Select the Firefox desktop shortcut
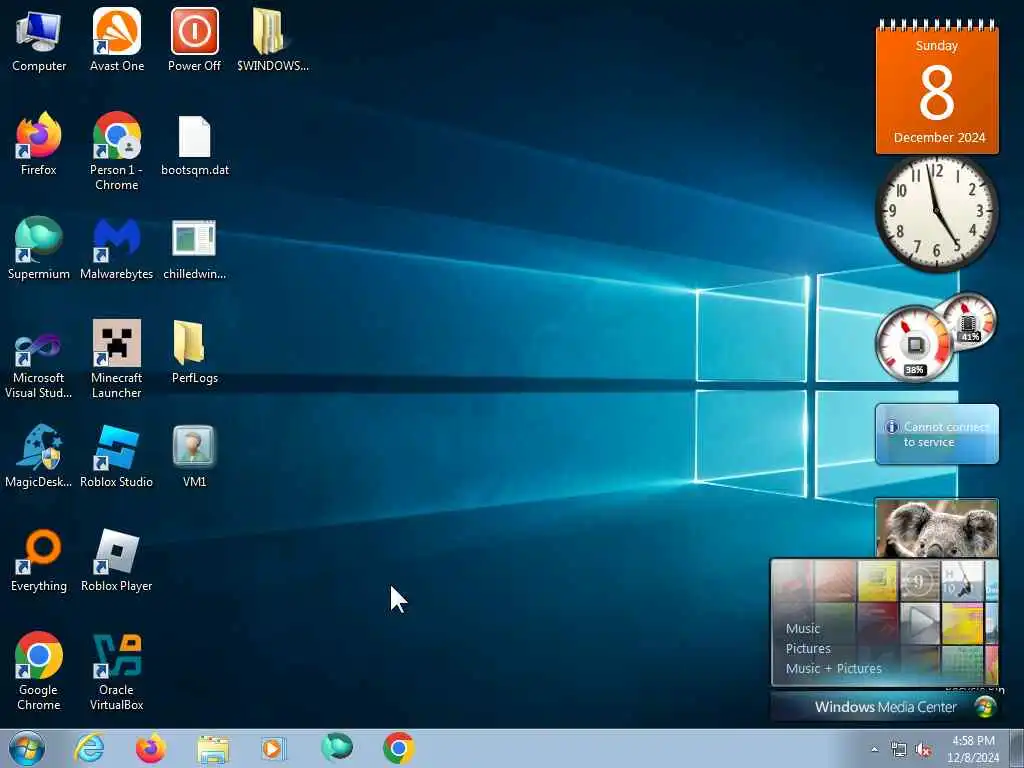Screen dimensions: 1024x768 [39, 144]
